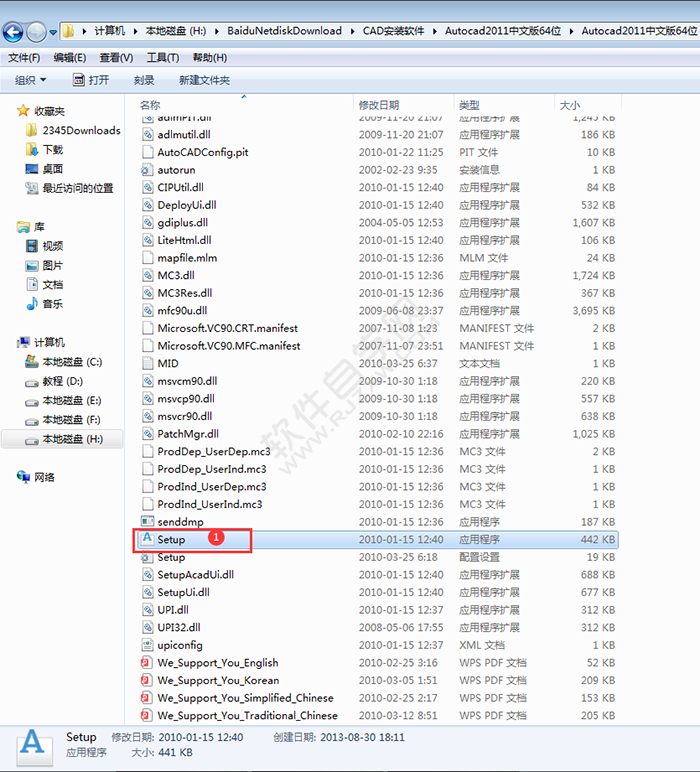Select upiconfig XML file icon
Image resolution: width=700 pixels, height=772 pixels.
point(147,645)
